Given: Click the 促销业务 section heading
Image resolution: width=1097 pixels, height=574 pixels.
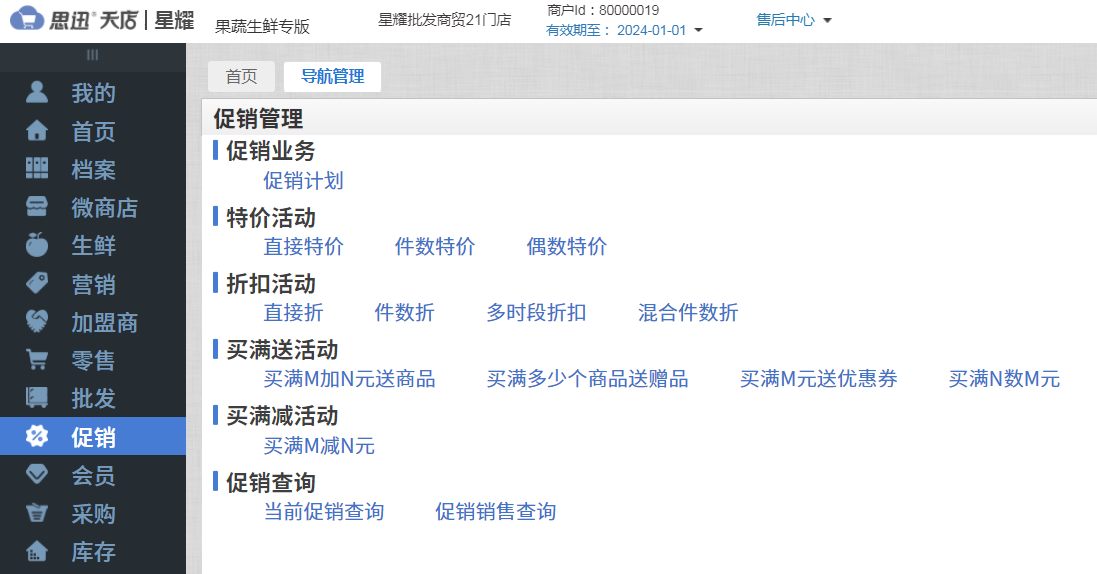Looking at the screenshot, I should coord(271,150).
